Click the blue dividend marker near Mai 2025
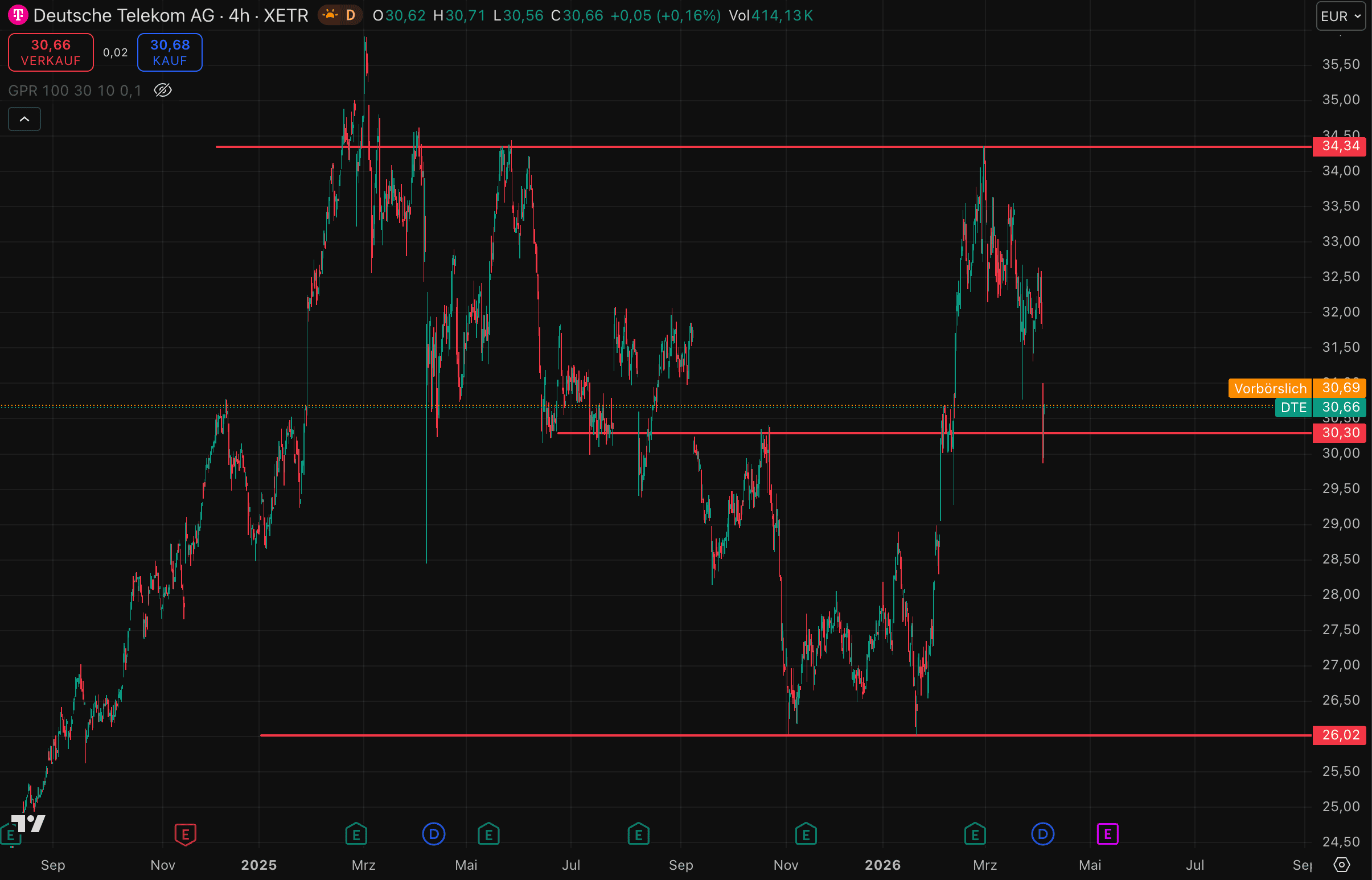 pos(434,834)
